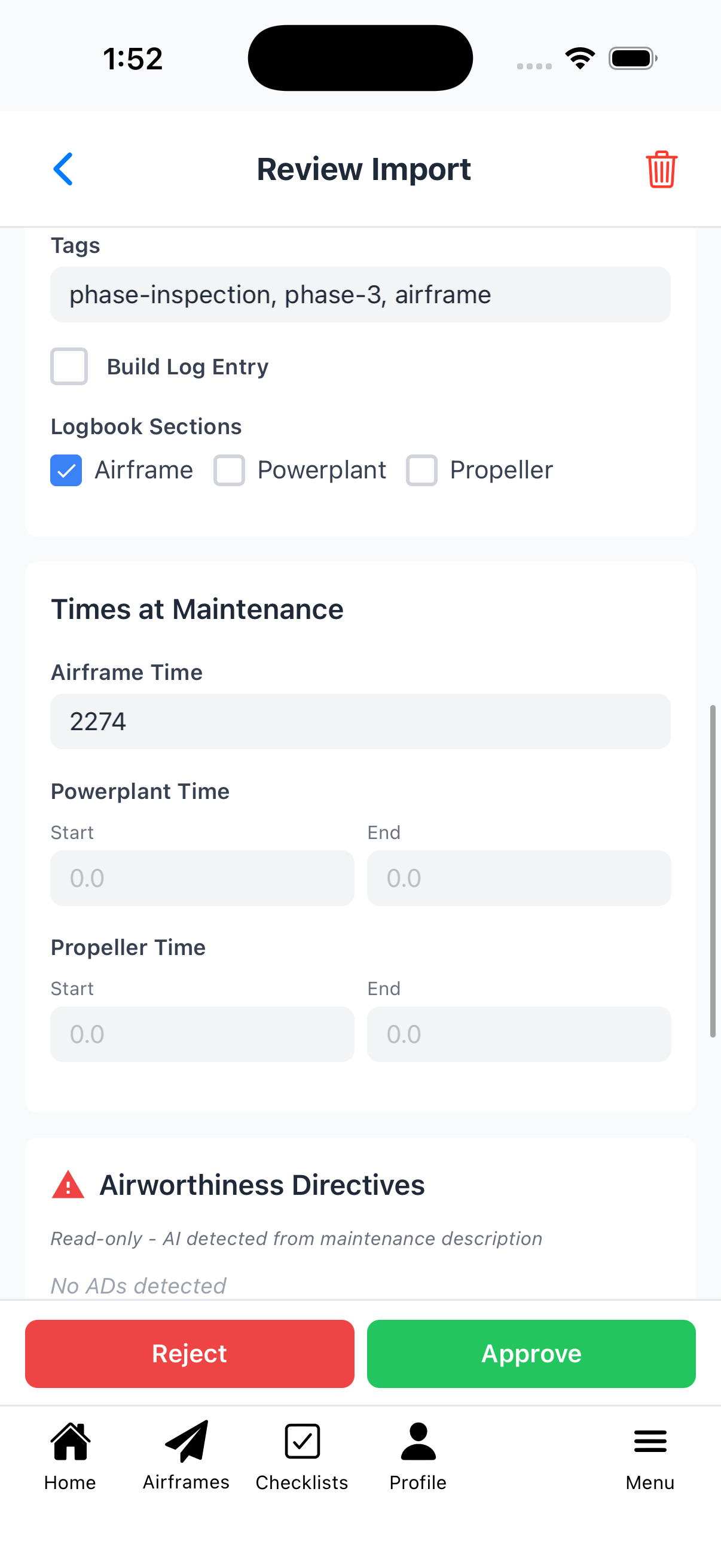Check the Propeller logbook section

tap(421, 471)
